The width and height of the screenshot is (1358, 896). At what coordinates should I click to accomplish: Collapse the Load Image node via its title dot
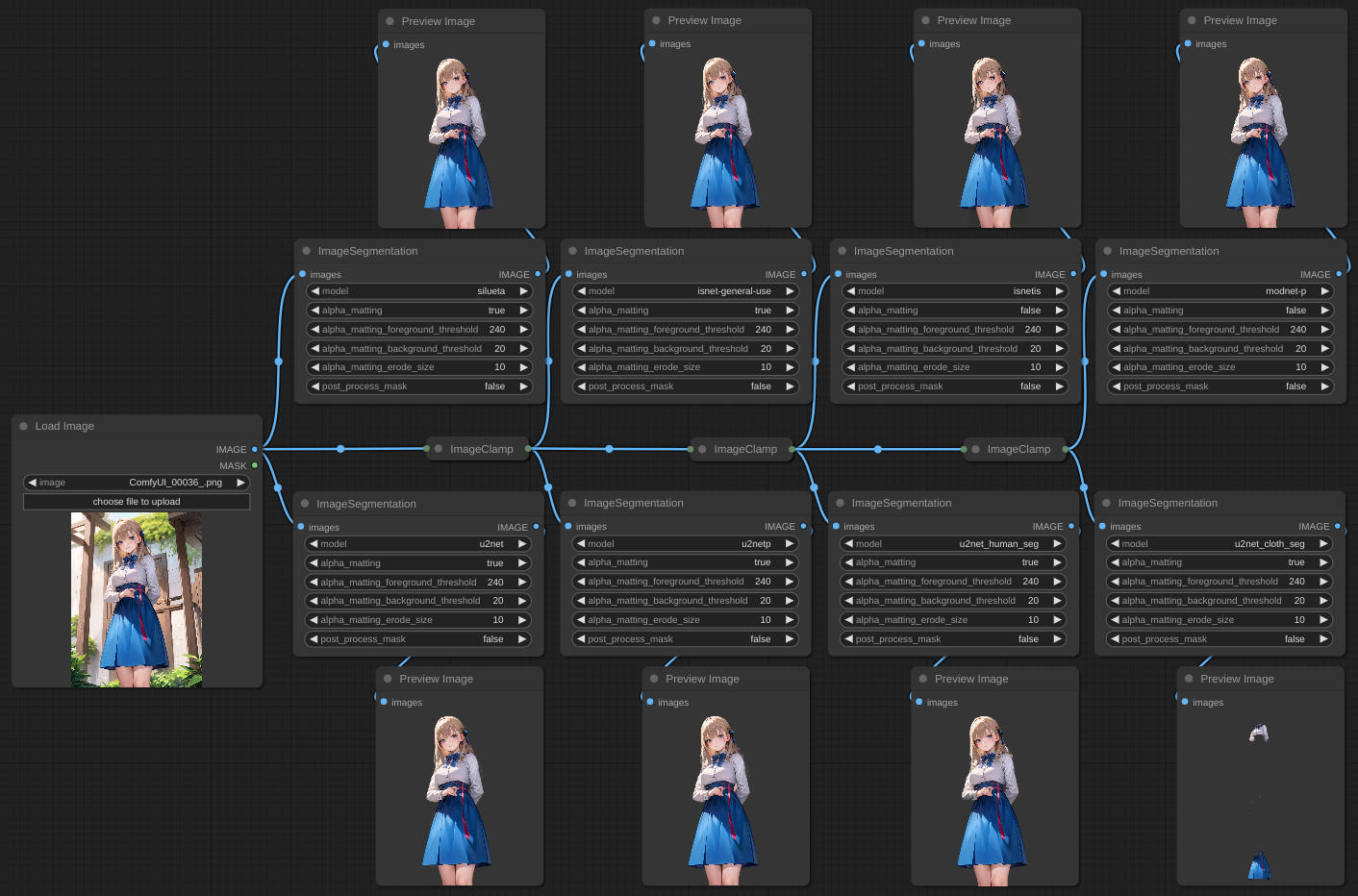[x=23, y=426]
